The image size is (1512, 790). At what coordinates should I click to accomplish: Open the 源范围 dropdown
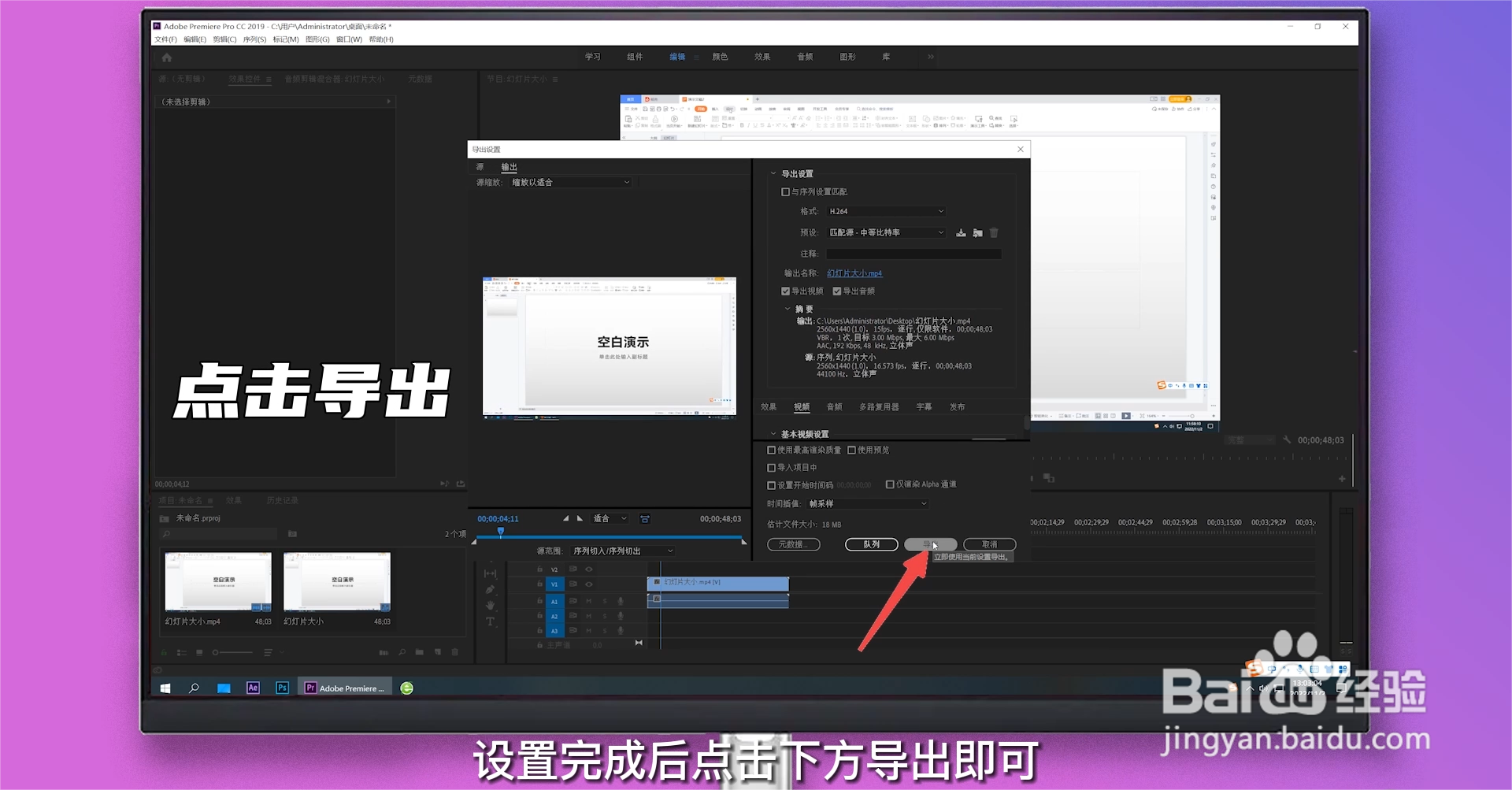pos(622,551)
